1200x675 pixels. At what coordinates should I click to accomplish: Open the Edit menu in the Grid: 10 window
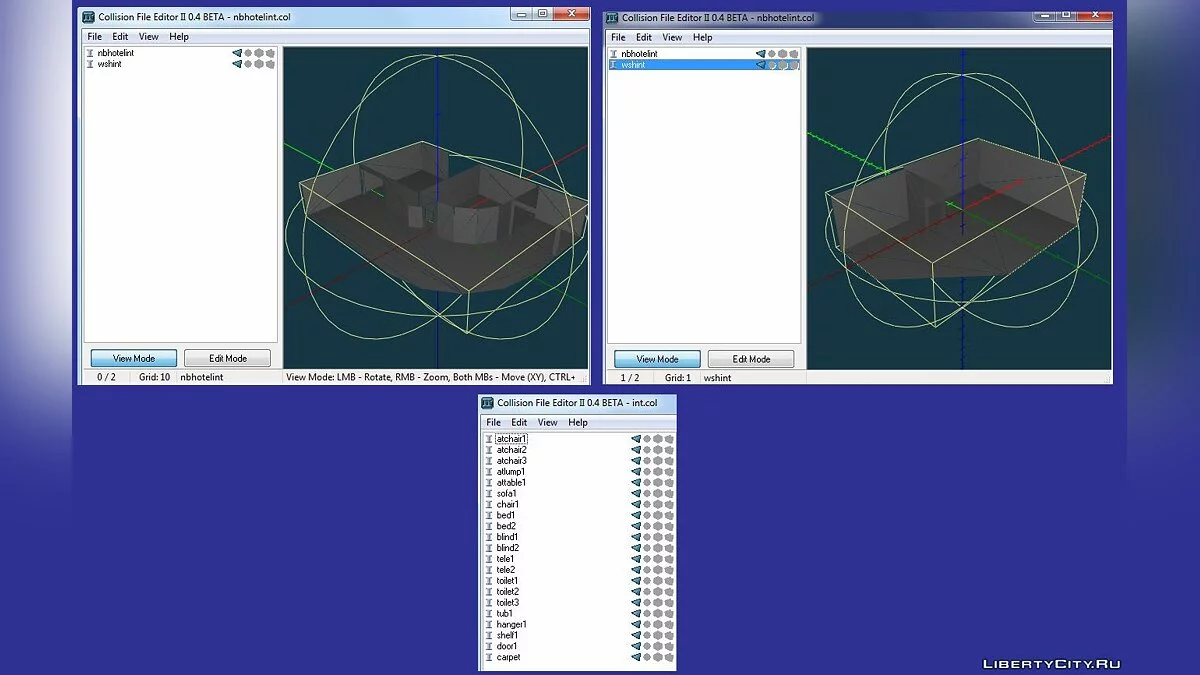(x=120, y=37)
